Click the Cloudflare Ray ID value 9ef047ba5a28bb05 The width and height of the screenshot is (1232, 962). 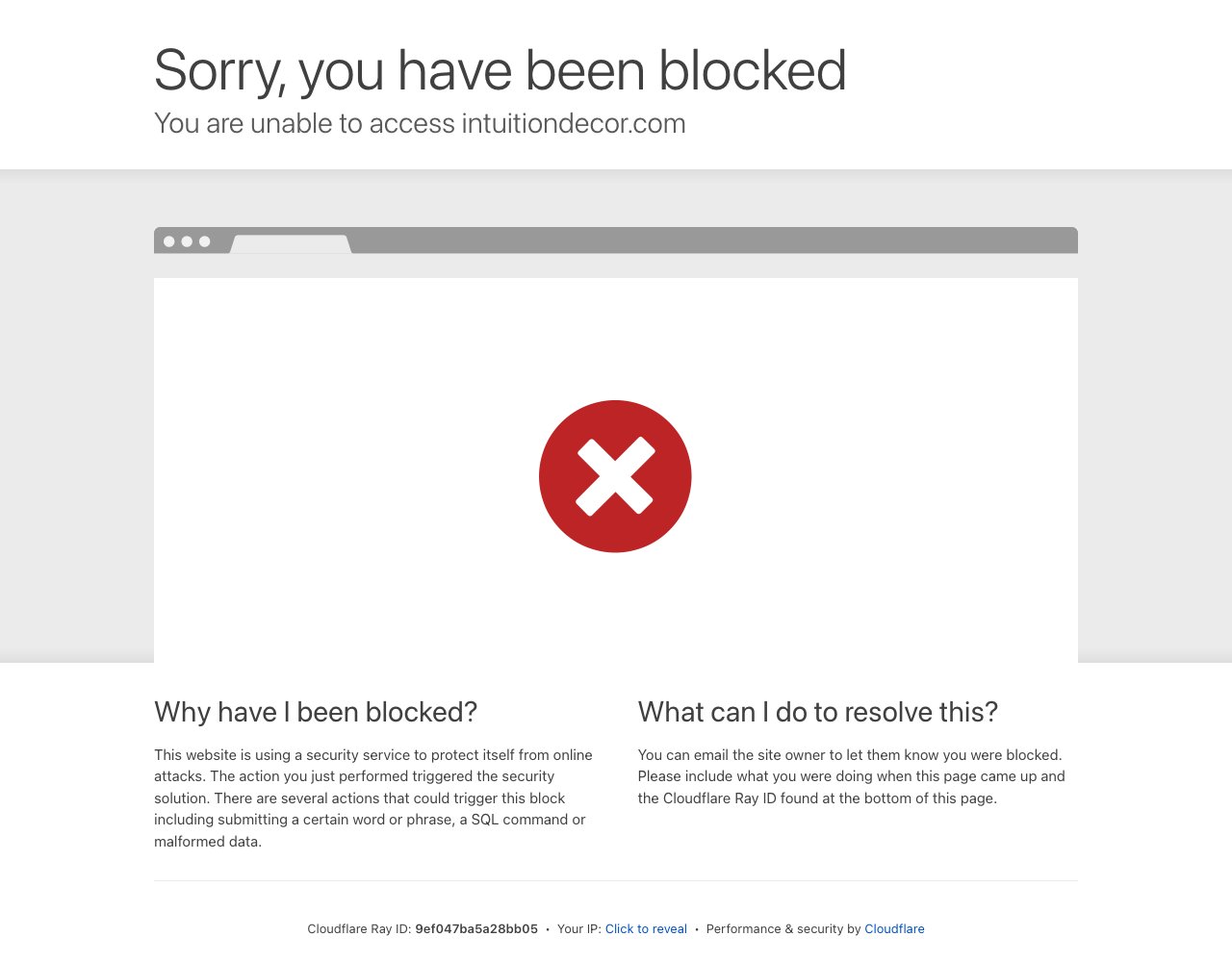[476, 929]
